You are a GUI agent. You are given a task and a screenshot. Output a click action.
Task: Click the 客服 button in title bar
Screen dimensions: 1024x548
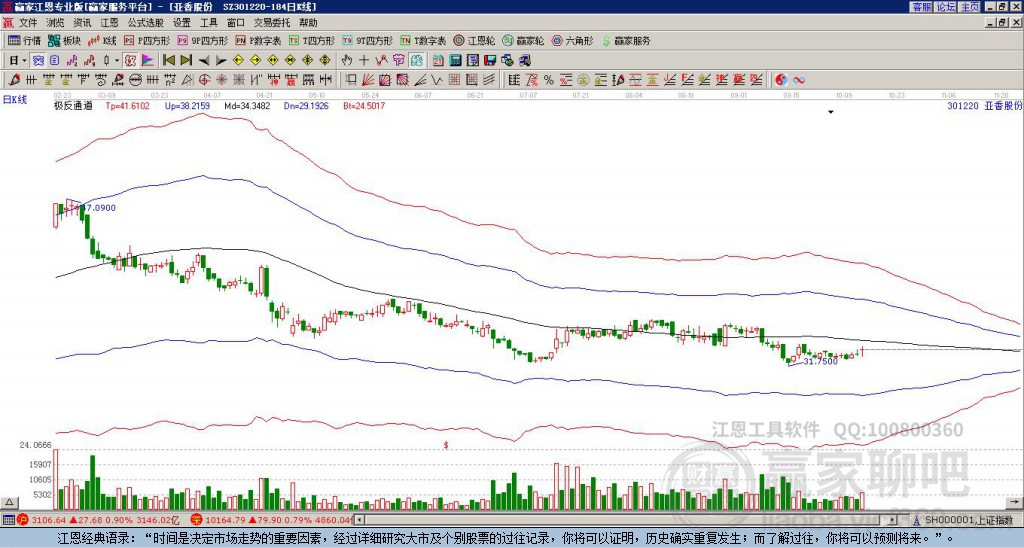tap(921, 7)
